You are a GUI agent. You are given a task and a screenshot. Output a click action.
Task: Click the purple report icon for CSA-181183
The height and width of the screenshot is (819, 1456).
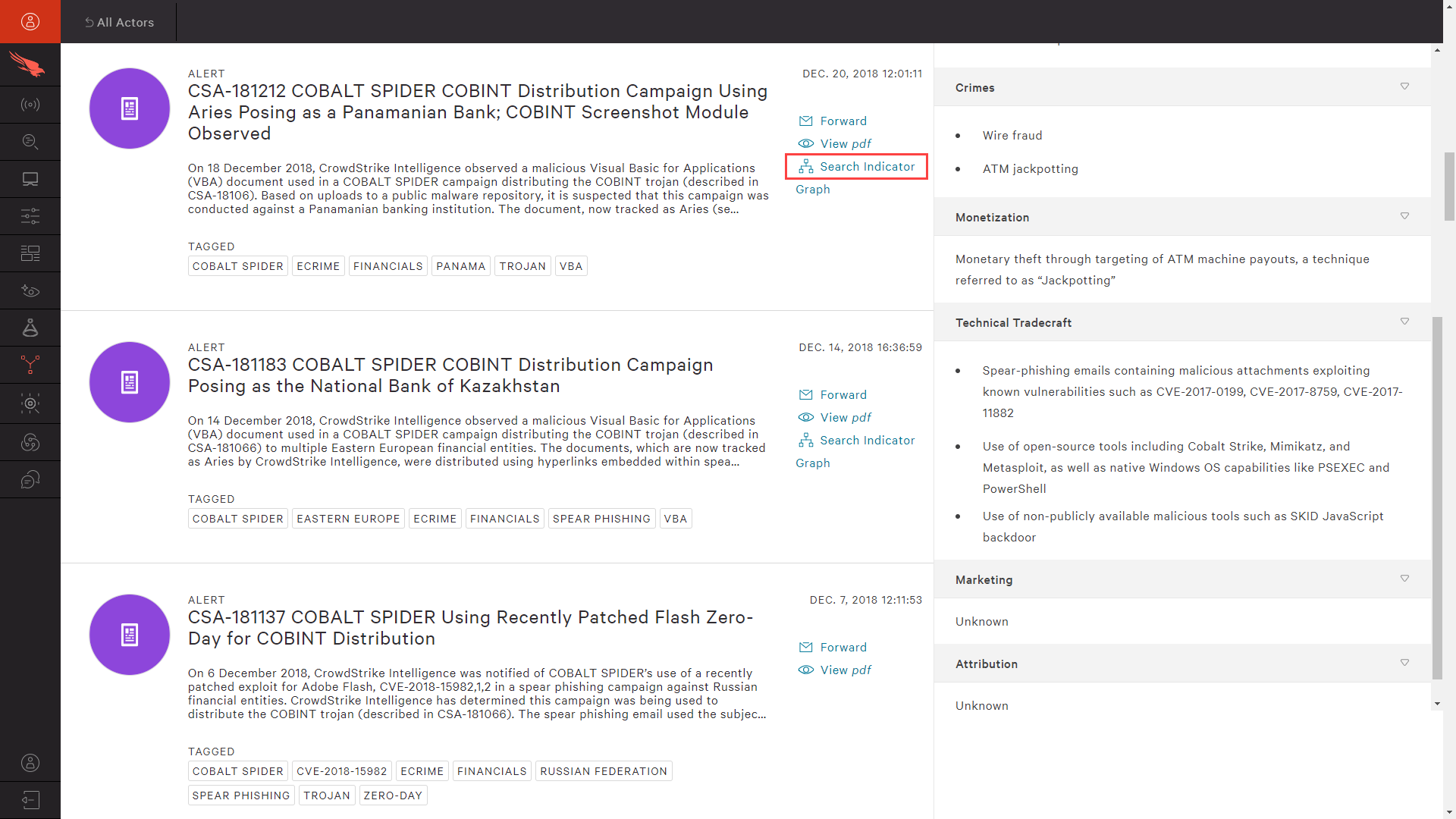tap(130, 382)
